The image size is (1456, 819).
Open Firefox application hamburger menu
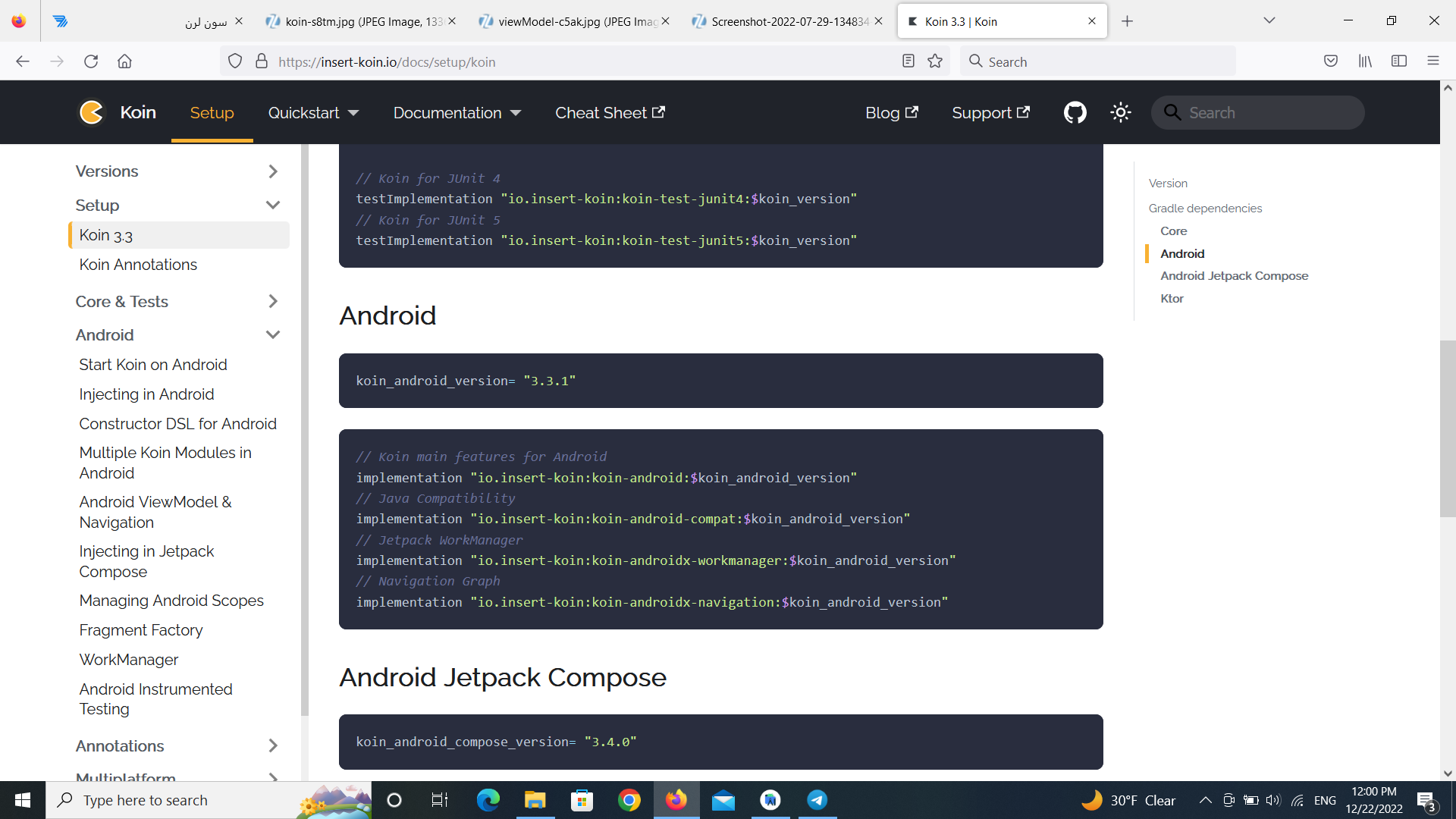[1433, 61]
